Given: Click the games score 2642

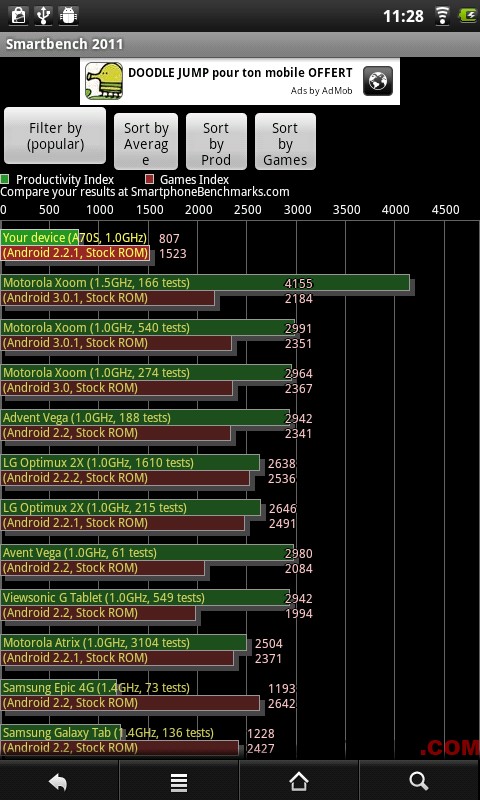Looking at the screenshot, I should click(x=282, y=704).
